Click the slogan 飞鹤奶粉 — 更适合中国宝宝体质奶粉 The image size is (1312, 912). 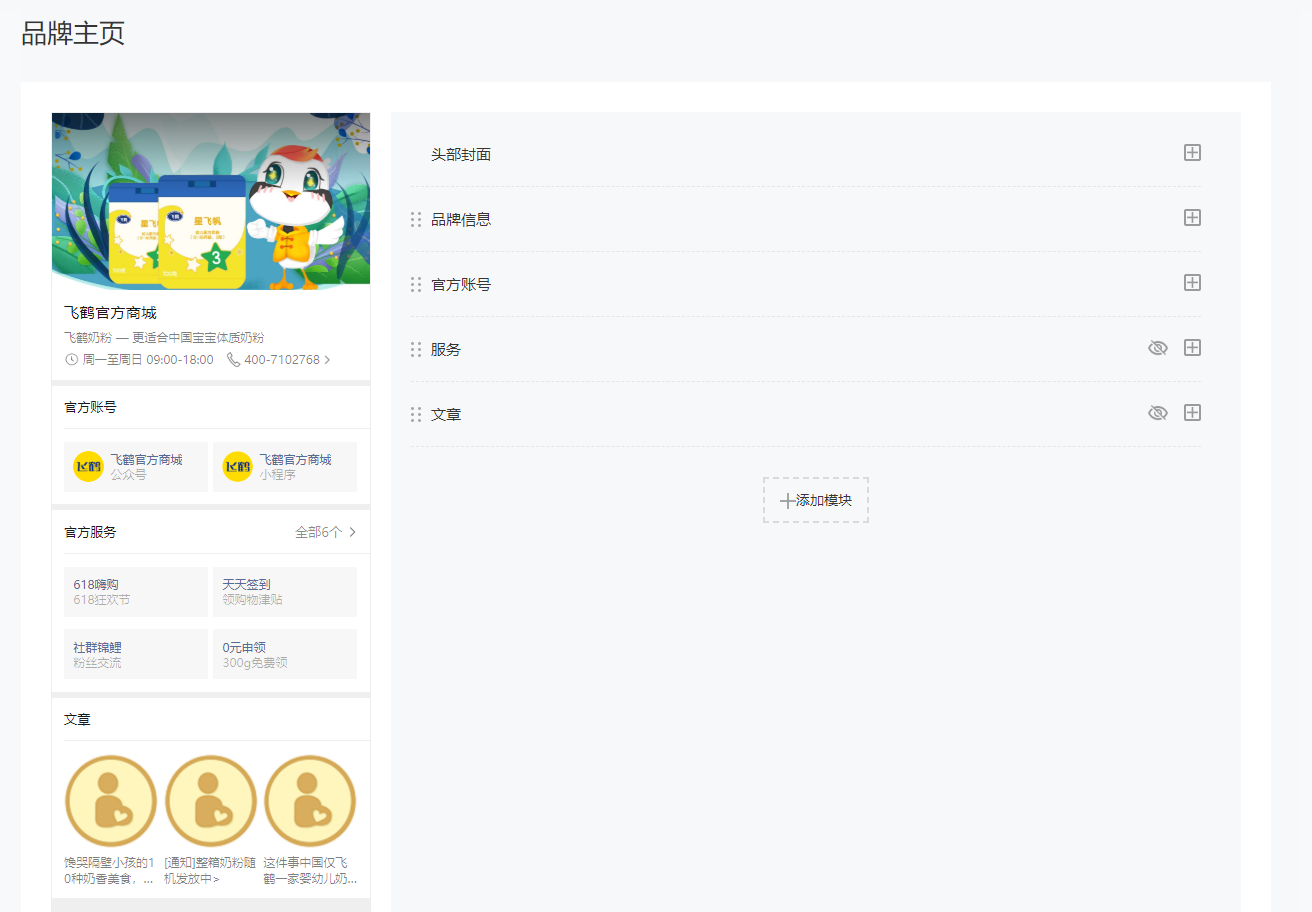[x=164, y=338]
